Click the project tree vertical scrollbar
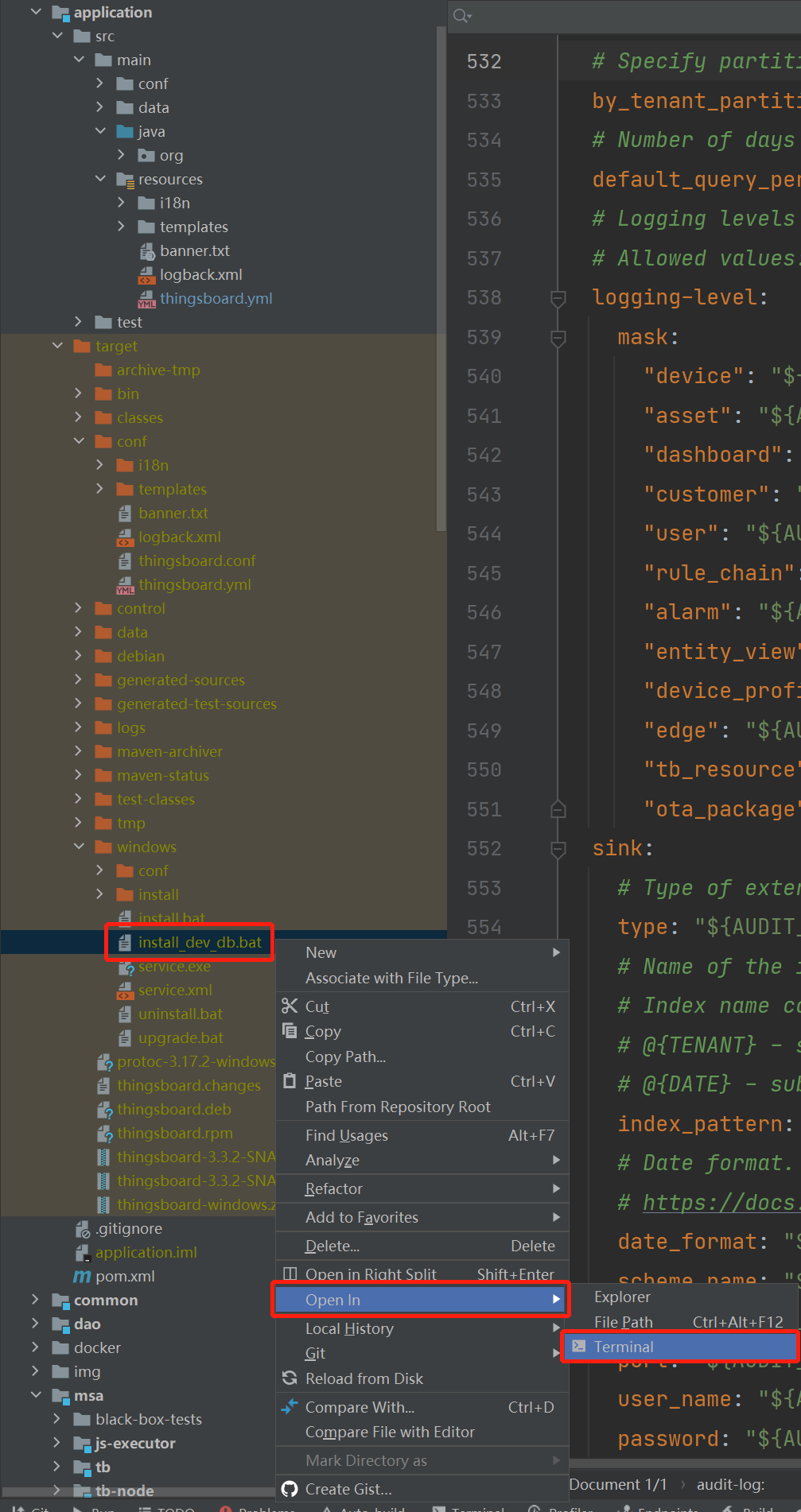The width and height of the screenshot is (801, 1512). click(x=441, y=278)
